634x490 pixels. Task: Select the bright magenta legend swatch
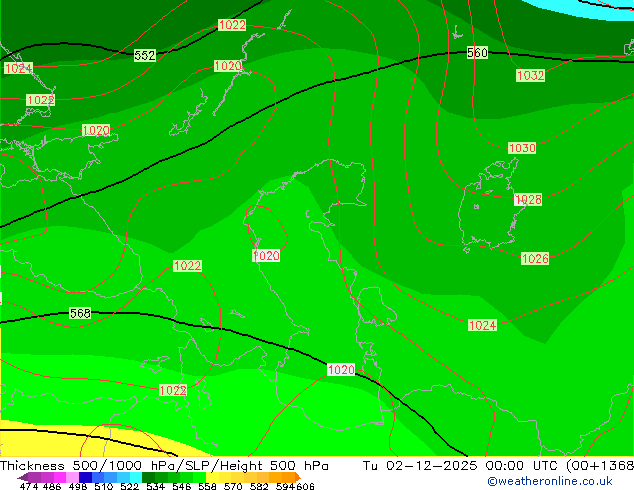[60, 477]
